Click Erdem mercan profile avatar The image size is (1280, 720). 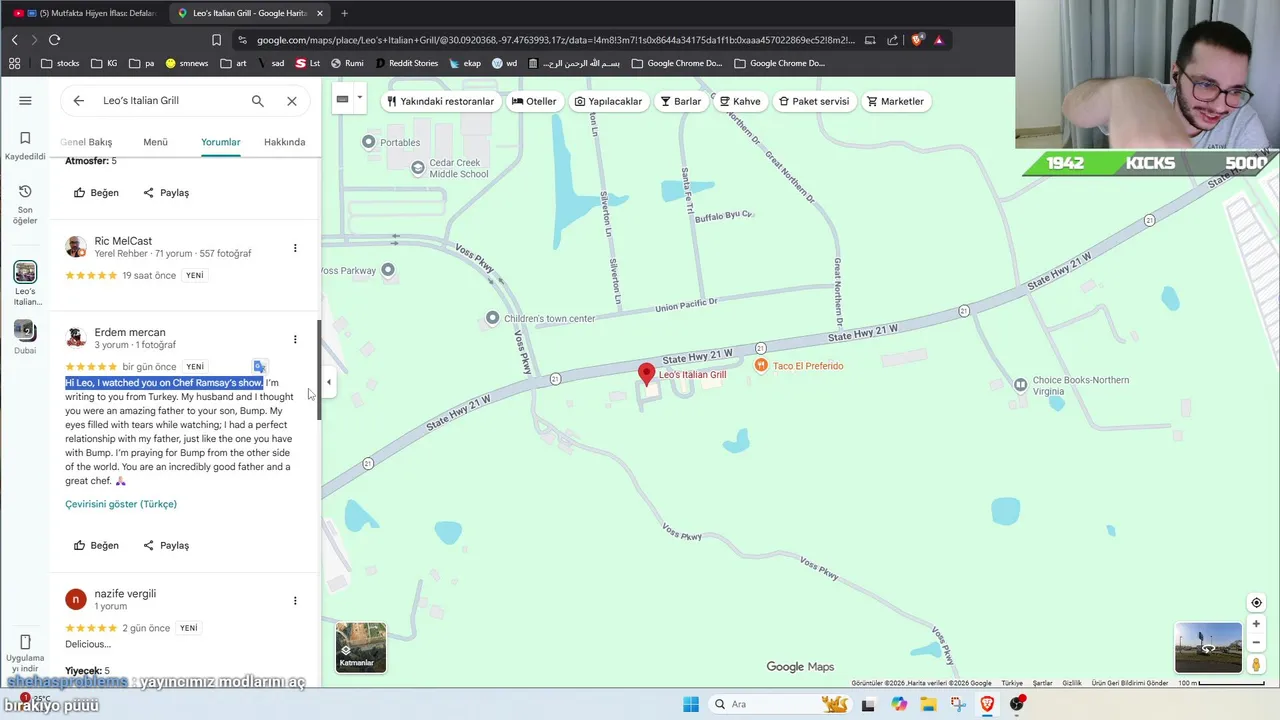tap(76, 338)
